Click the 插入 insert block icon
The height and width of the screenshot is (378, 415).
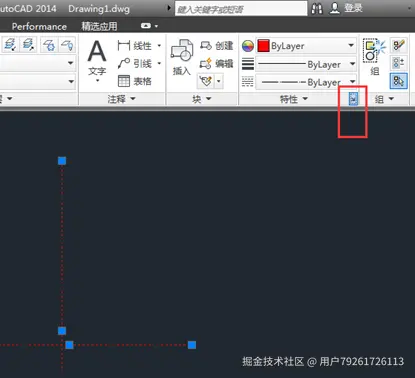pyautogui.click(x=182, y=57)
